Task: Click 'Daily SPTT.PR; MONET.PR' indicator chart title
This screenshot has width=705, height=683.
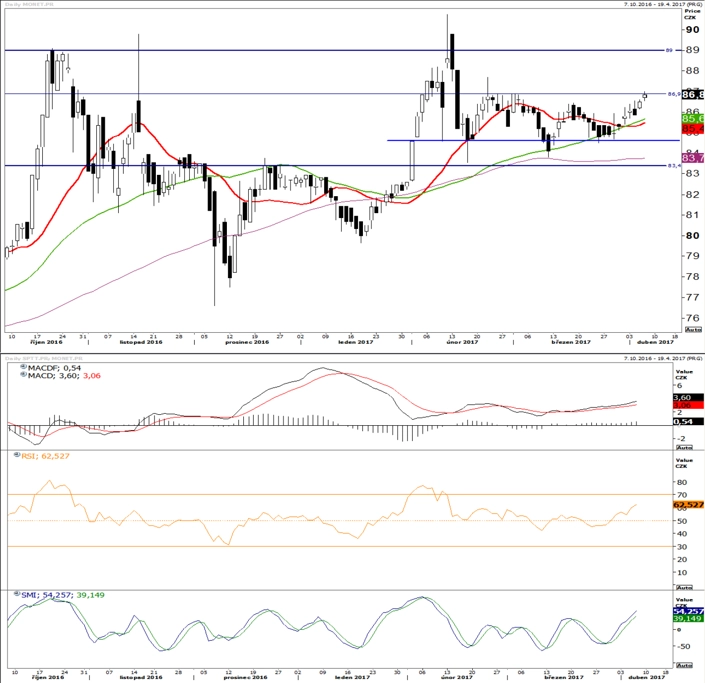Action: click(44, 358)
